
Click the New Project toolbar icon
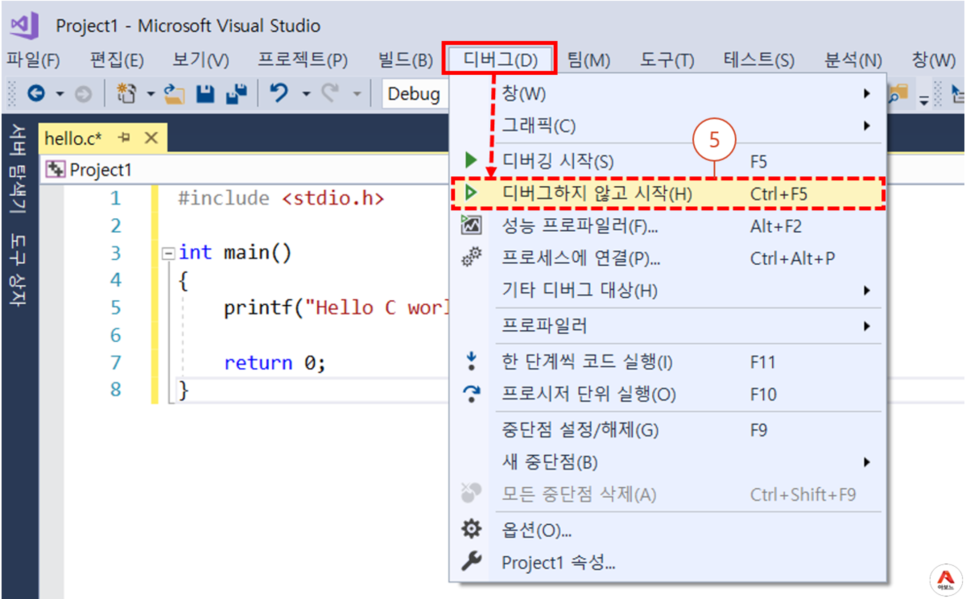point(127,94)
